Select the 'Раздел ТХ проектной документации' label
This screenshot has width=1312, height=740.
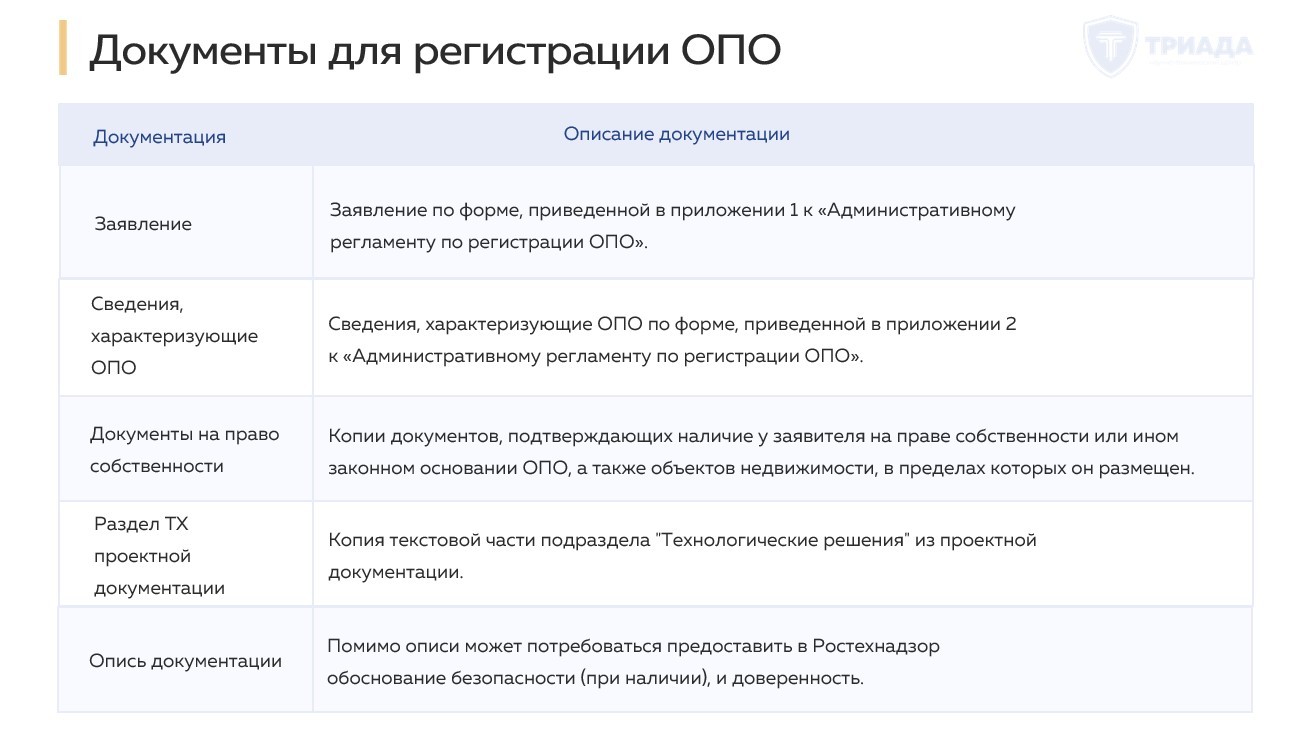[159, 556]
